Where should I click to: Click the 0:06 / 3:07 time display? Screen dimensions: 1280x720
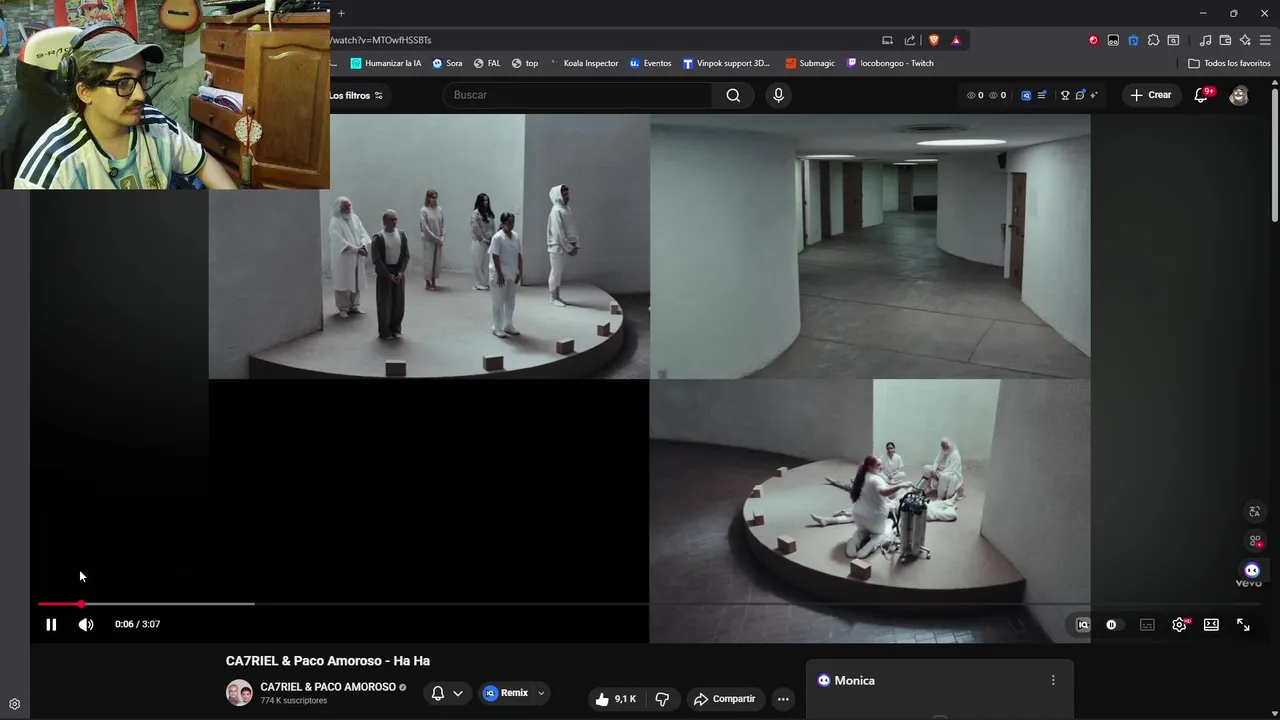coord(137,624)
